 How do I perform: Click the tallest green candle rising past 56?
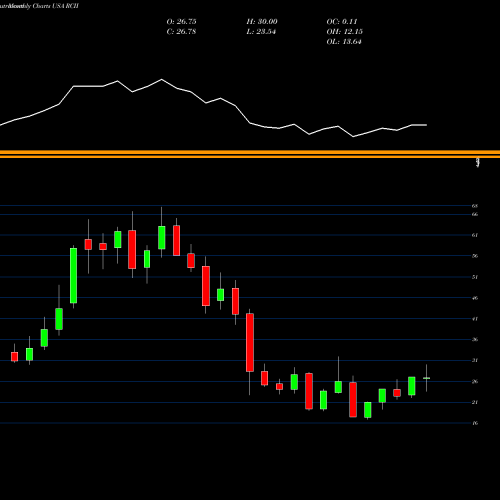click(73, 276)
